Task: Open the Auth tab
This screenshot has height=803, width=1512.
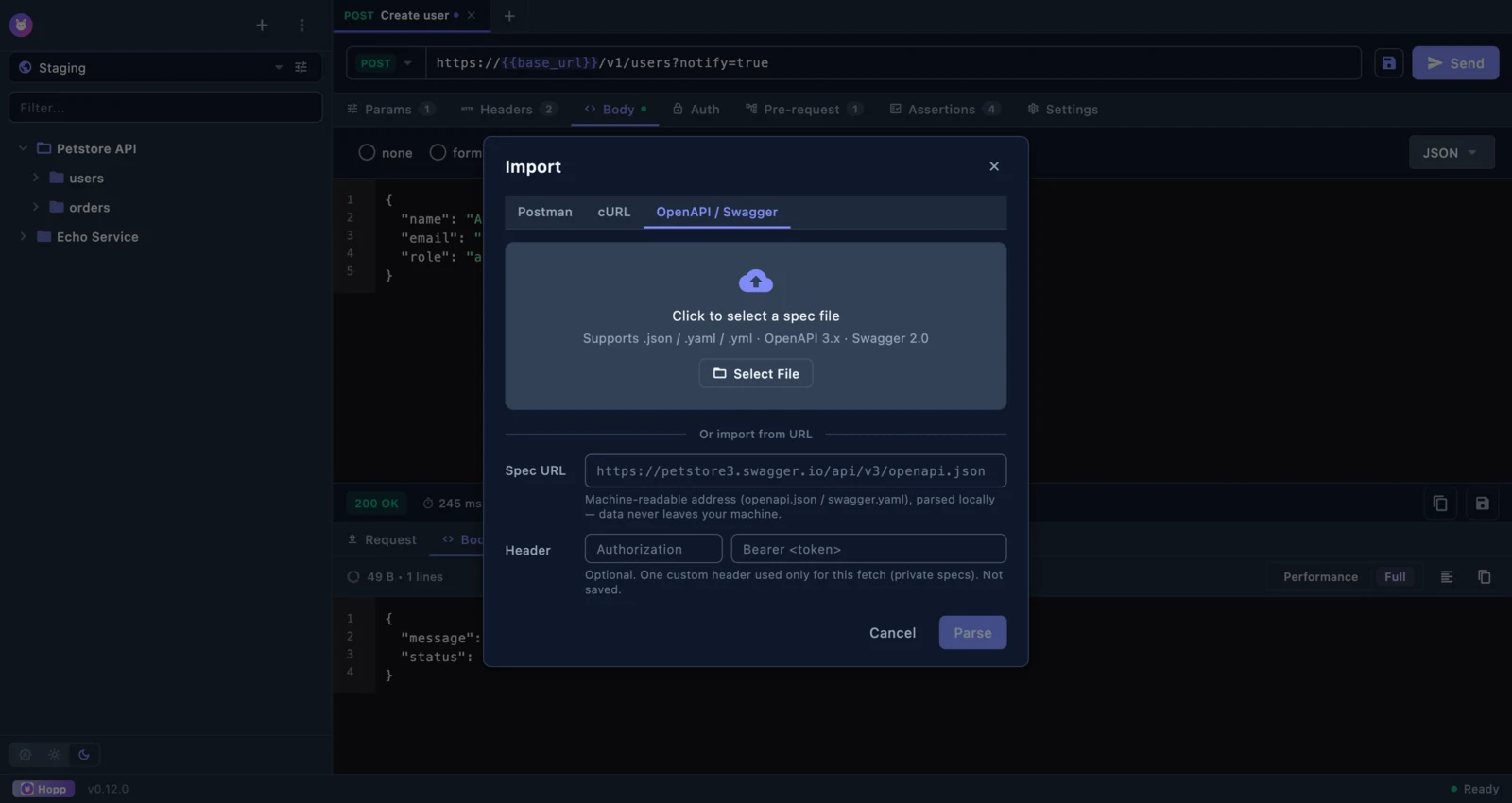Action: click(696, 110)
